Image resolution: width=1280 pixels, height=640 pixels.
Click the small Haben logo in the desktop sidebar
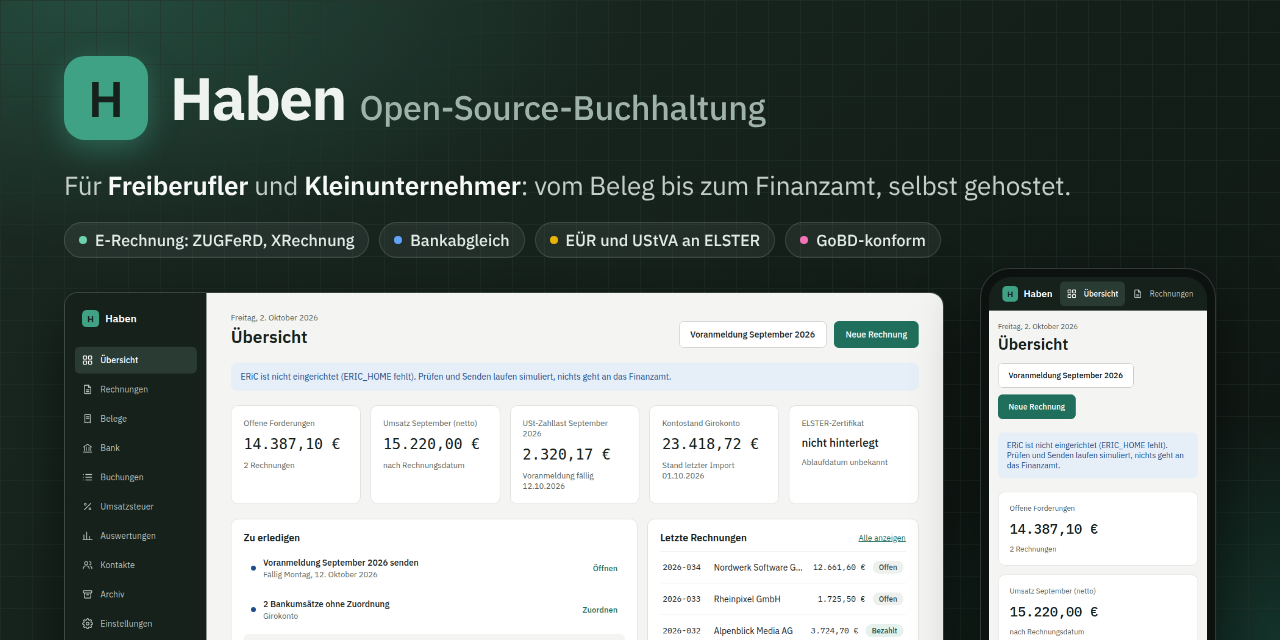pyautogui.click(x=90, y=319)
